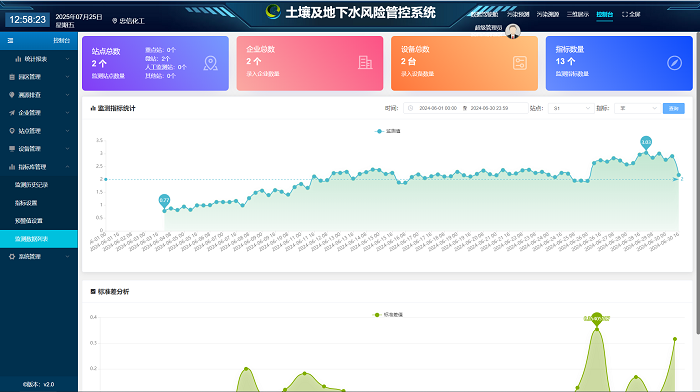Click the start date 2024-06-01 input
Viewport: 700px width, 392px height.
click(438, 108)
